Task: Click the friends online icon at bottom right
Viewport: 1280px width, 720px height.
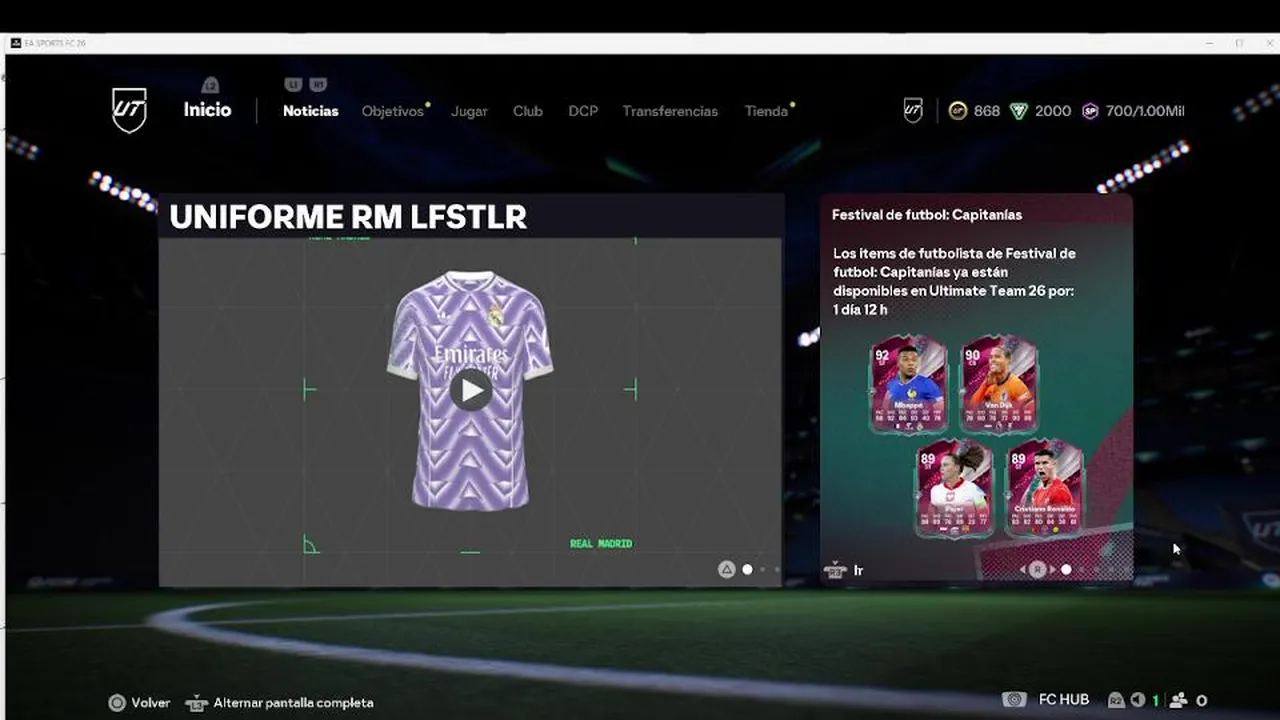Action: pyautogui.click(x=1178, y=700)
